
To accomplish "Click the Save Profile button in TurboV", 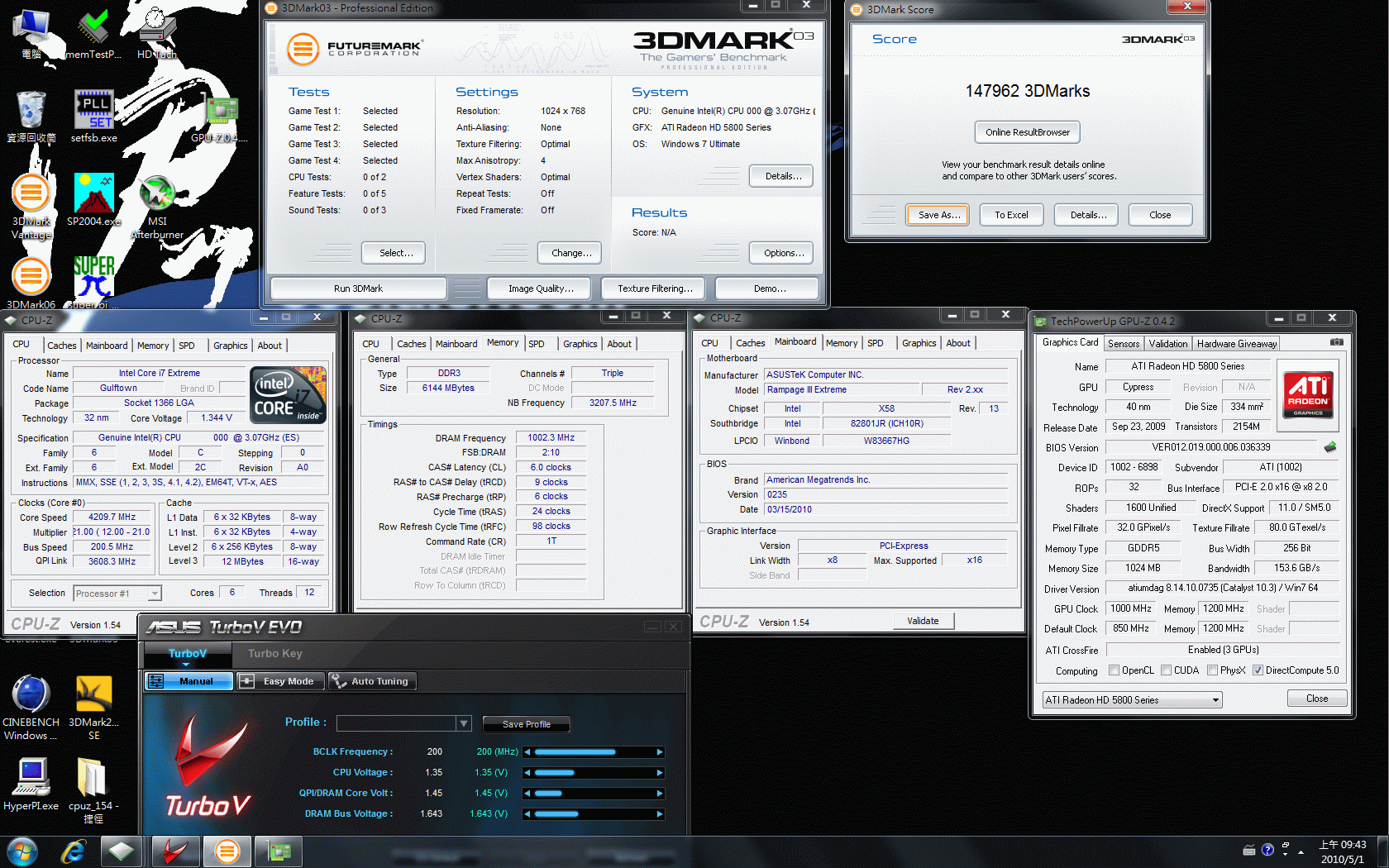I will coord(526,724).
